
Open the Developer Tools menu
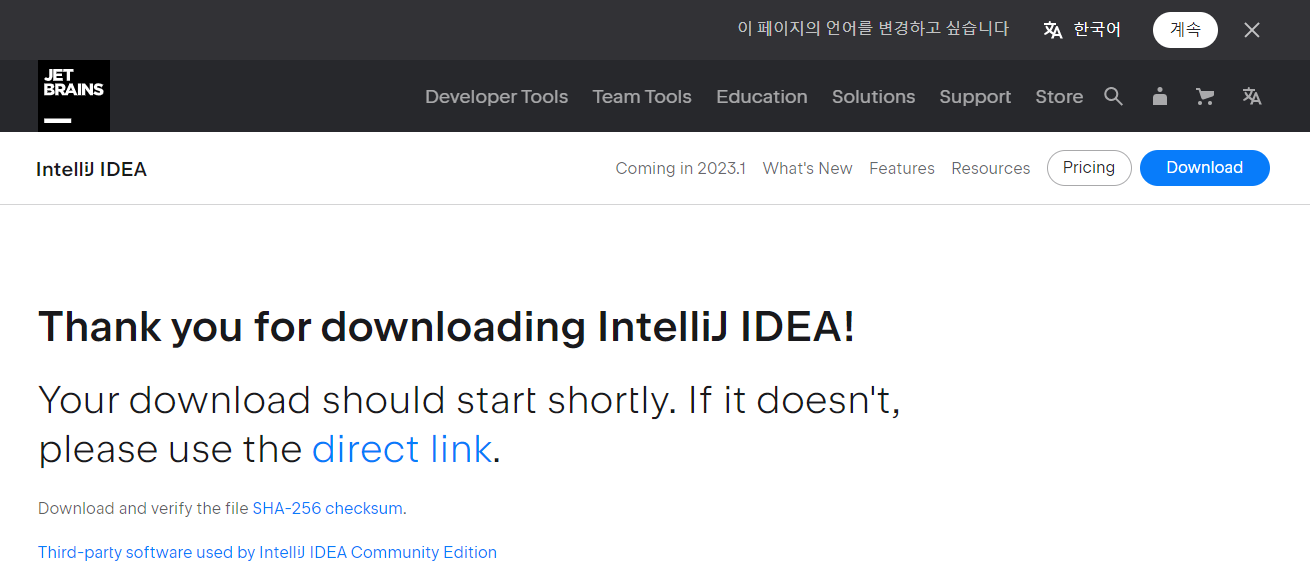coord(496,97)
